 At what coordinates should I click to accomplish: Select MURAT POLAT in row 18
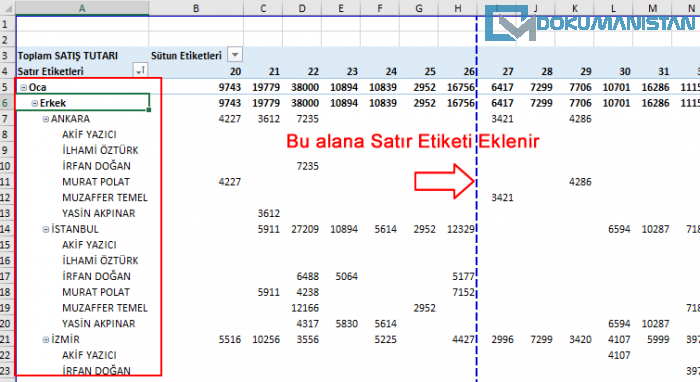(96, 292)
